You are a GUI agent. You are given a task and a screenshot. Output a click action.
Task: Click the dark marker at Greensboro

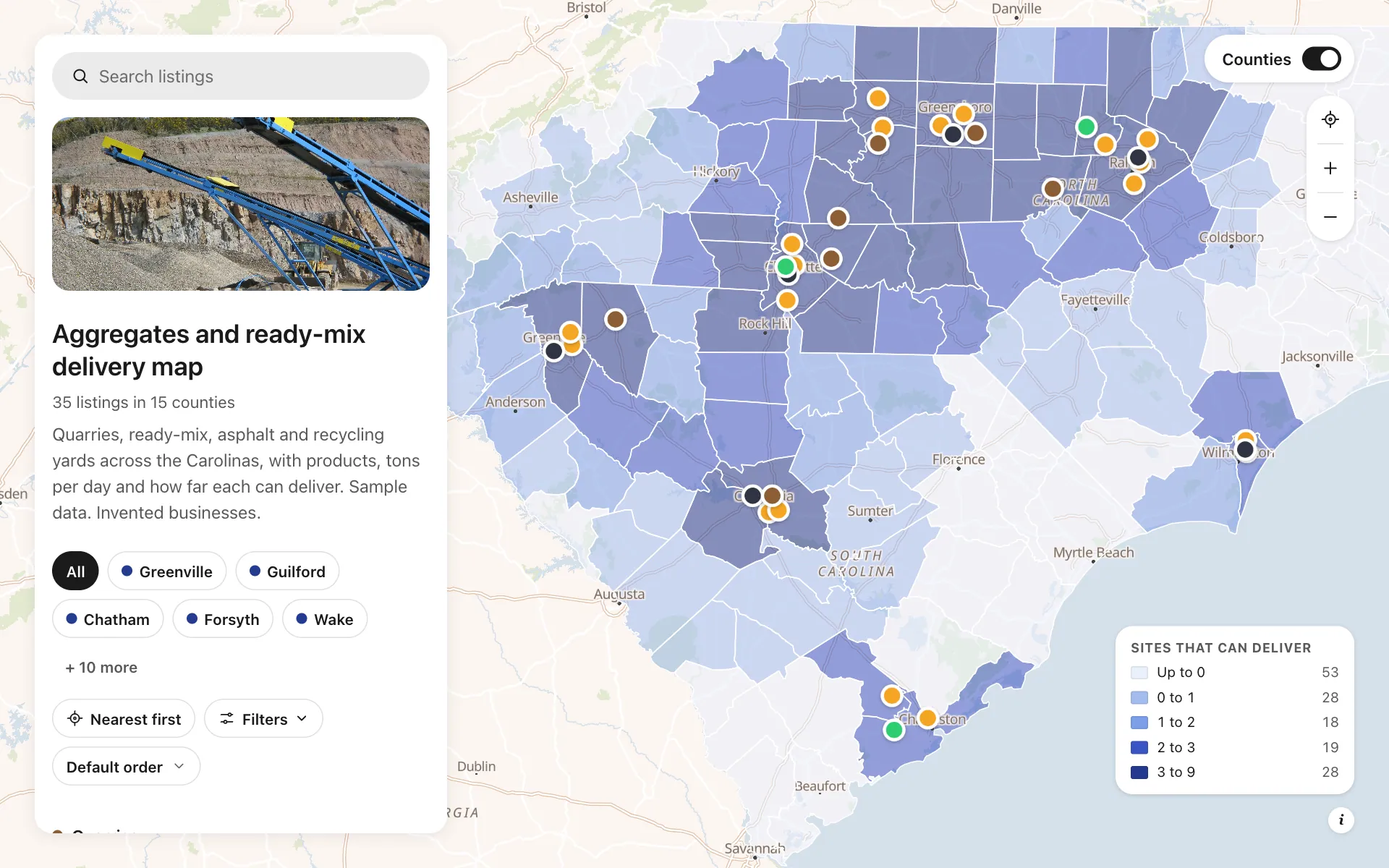[953, 135]
